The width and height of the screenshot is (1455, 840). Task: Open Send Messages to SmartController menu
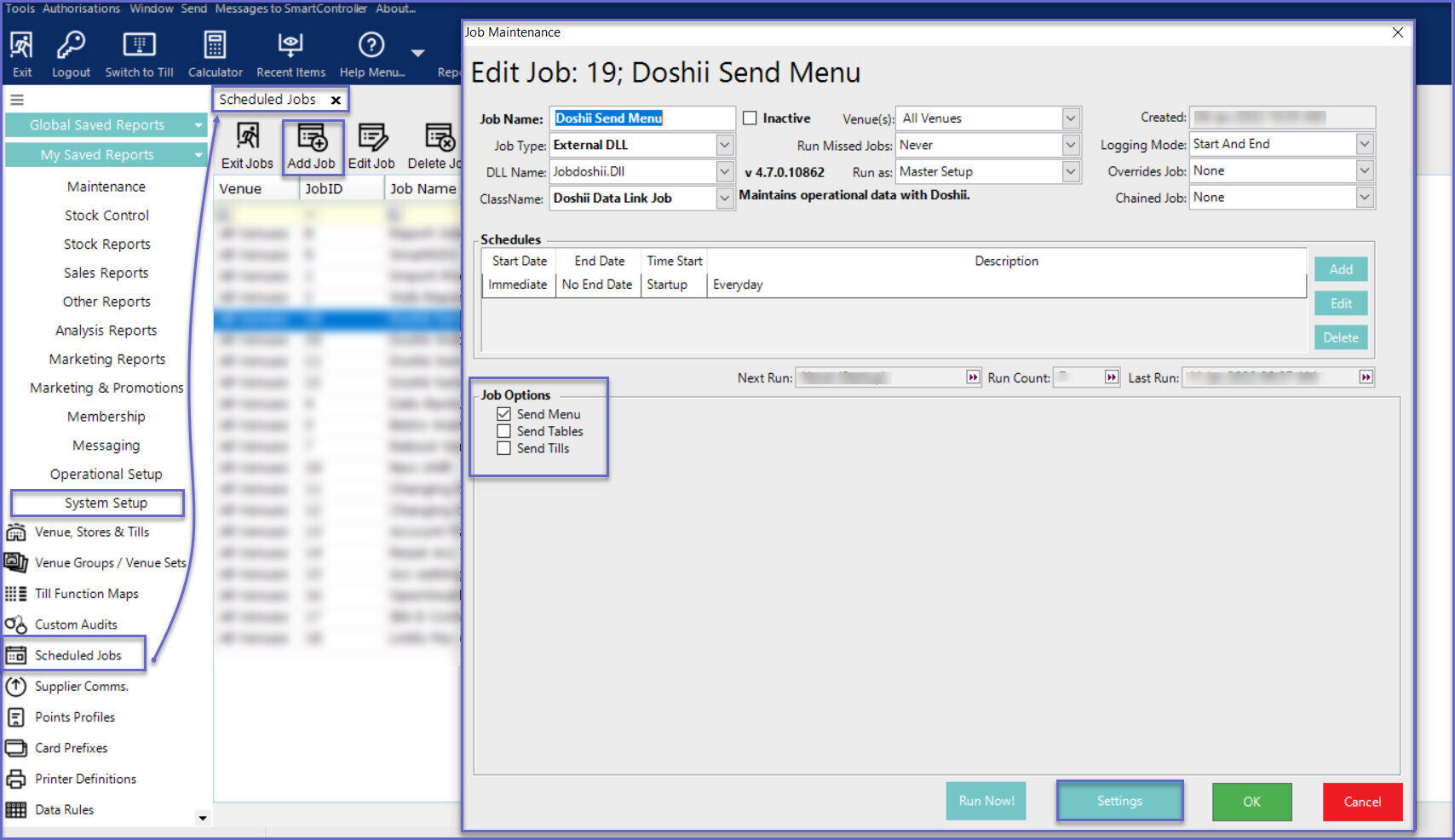[x=274, y=9]
